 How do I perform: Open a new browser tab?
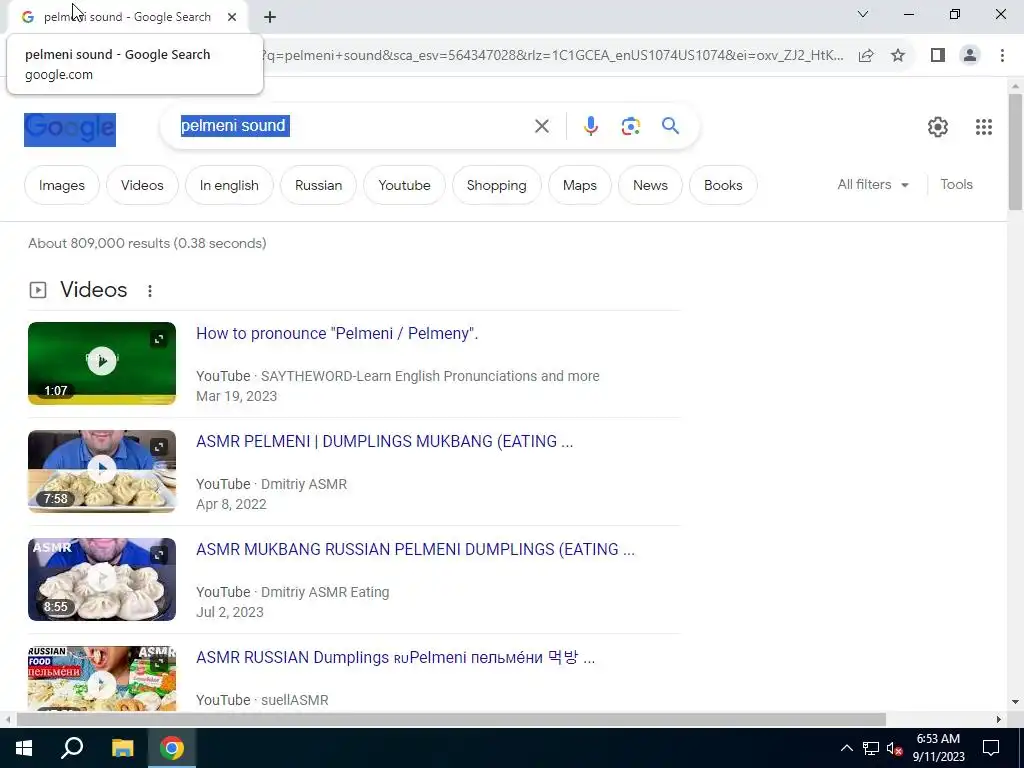tap(270, 17)
